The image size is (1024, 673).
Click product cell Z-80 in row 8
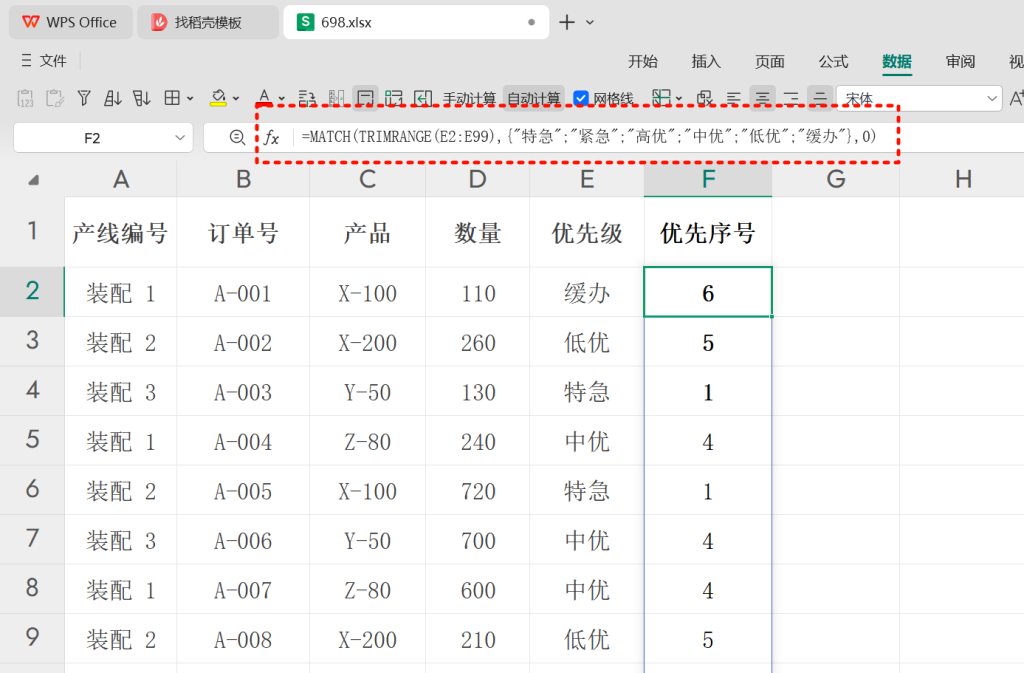pyautogui.click(x=367, y=590)
